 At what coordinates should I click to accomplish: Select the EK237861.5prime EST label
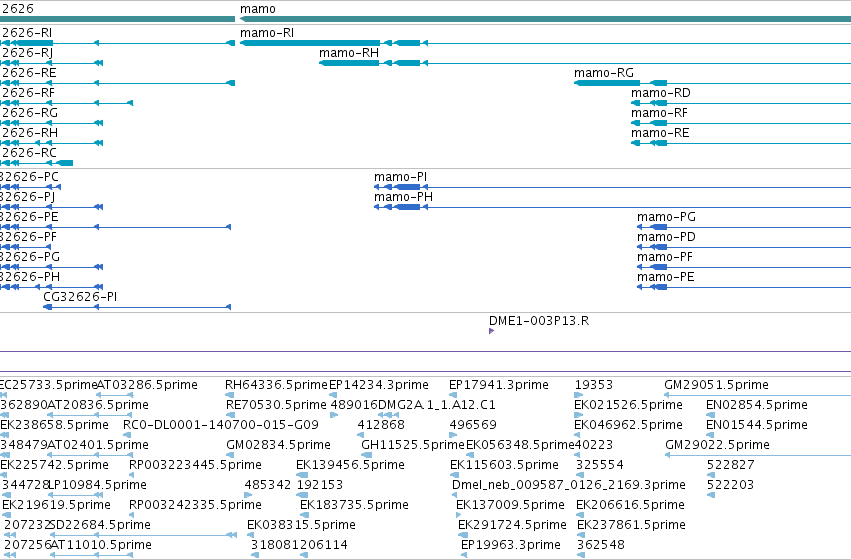[x=632, y=525]
